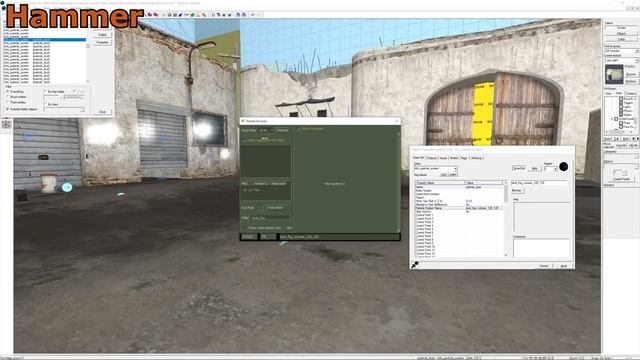
Task: Toggle Include hidden objects checkbox
Action: coord(7,109)
